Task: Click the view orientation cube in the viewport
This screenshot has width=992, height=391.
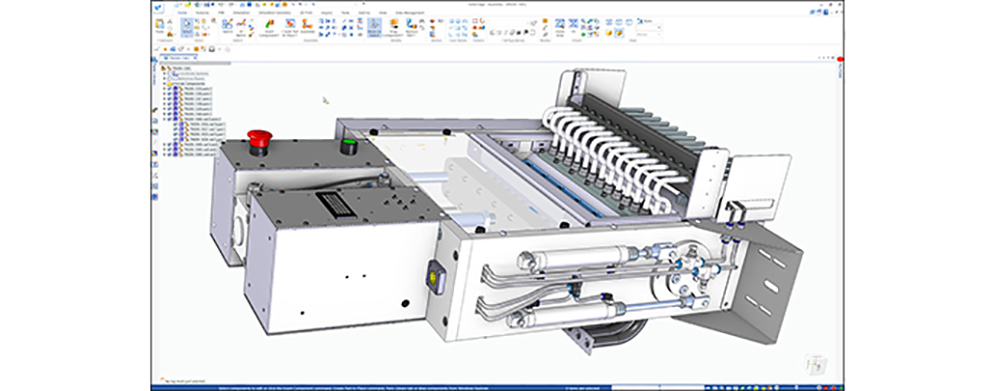Action: [x=815, y=364]
